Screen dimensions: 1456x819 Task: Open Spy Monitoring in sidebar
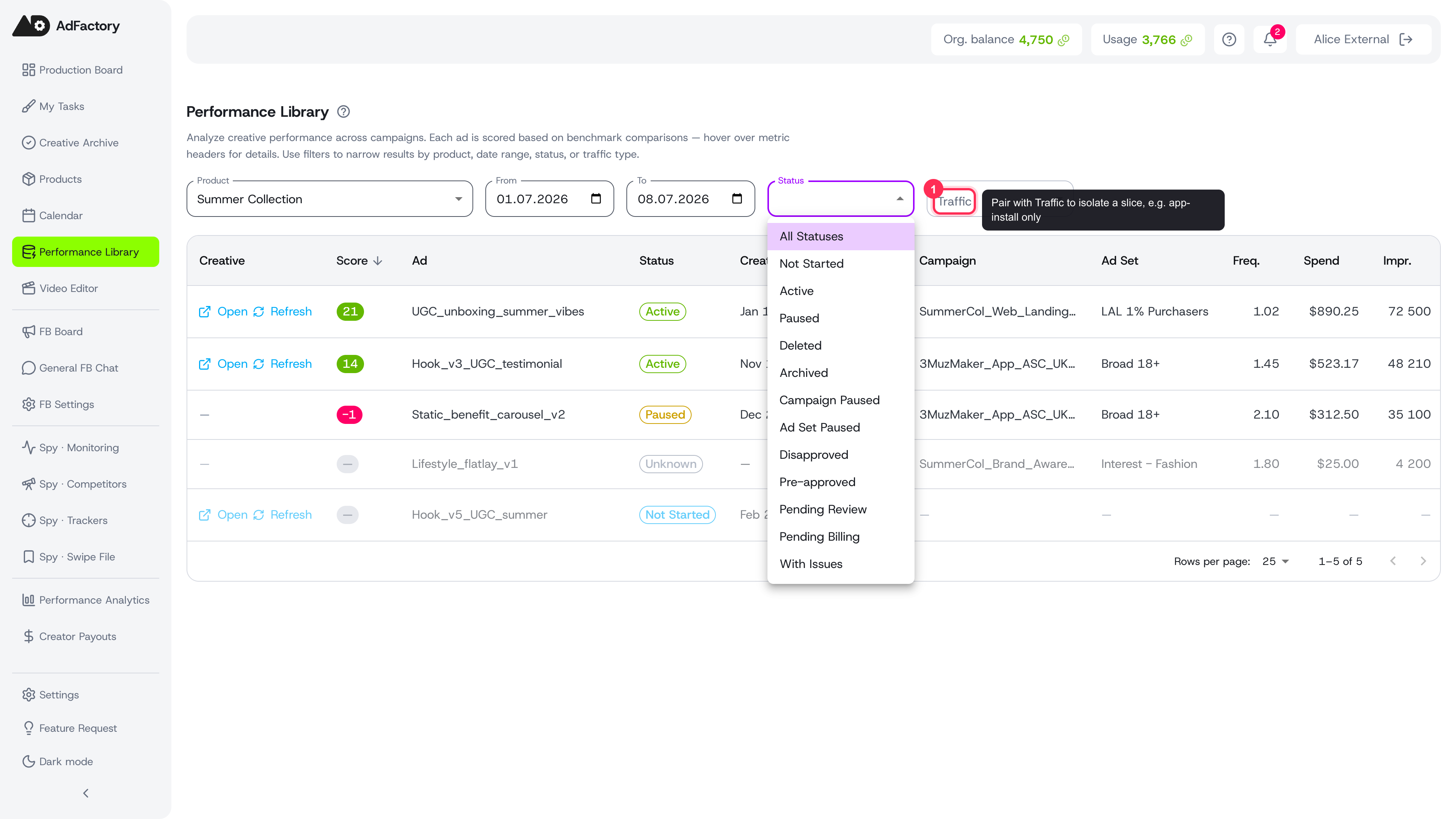[x=85, y=448]
